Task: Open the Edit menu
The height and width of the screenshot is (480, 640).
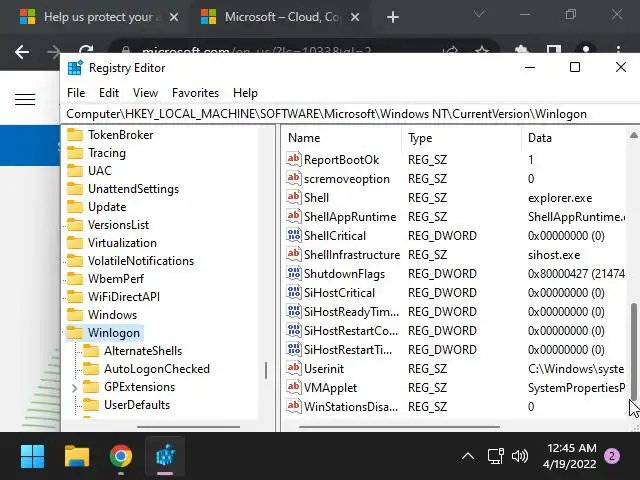Action: click(109, 93)
